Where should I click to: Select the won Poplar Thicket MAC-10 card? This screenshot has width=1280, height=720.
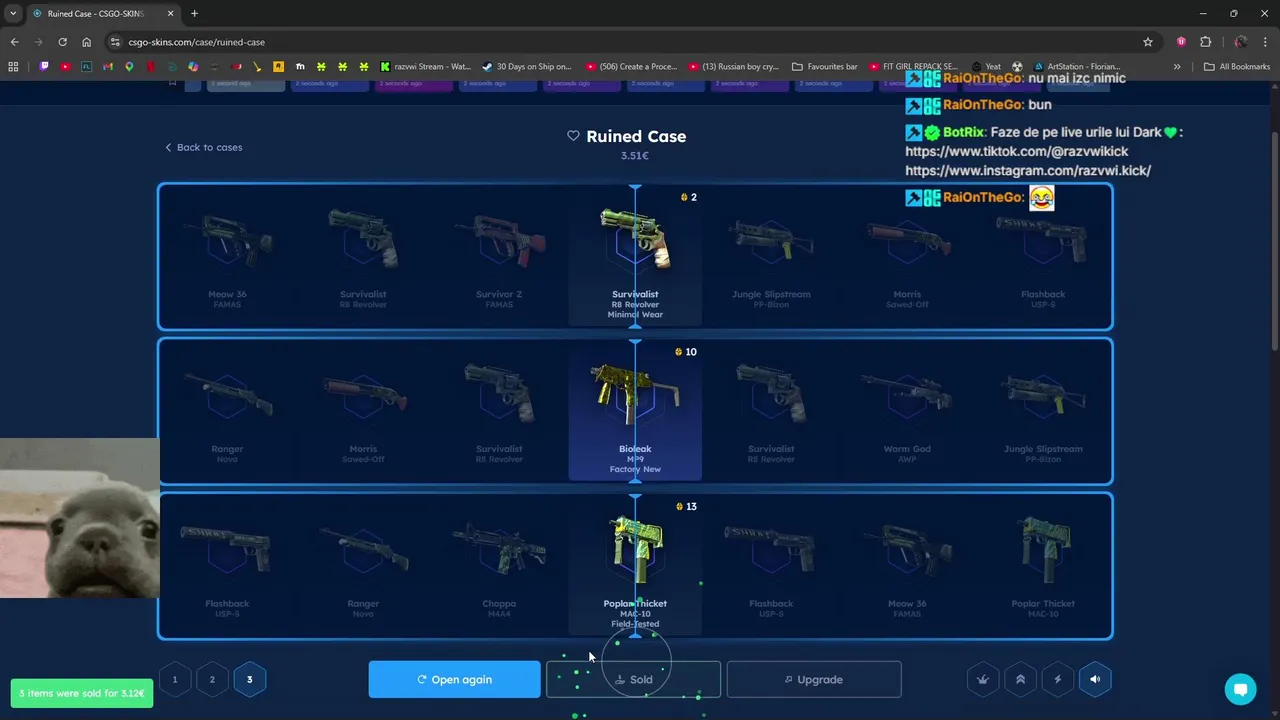pyautogui.click(x=635, y=566)
